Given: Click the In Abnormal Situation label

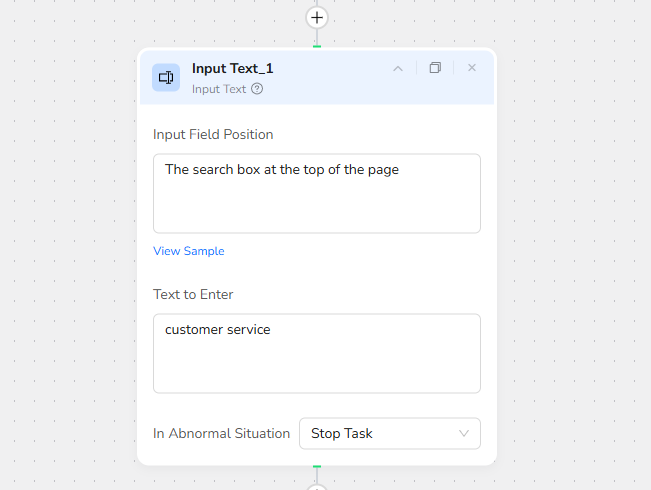Looking at the screenshot, I should click(x=221, y=433).
